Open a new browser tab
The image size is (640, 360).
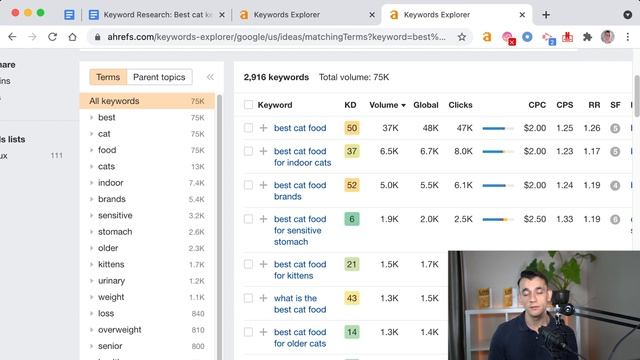coord(546,15)
